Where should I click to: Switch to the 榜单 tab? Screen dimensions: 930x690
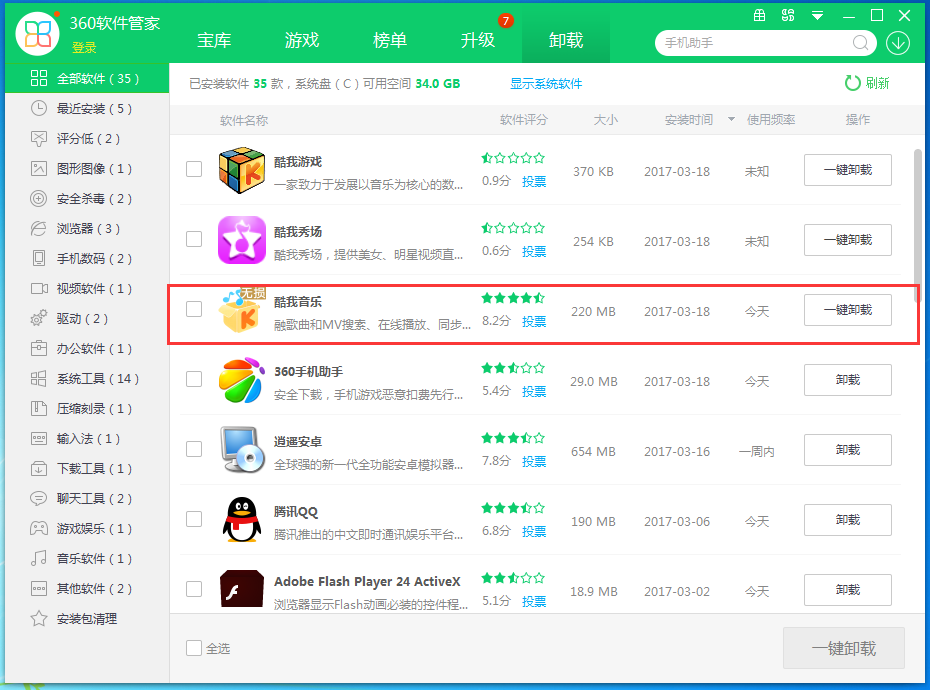click(x=390, y=40)
